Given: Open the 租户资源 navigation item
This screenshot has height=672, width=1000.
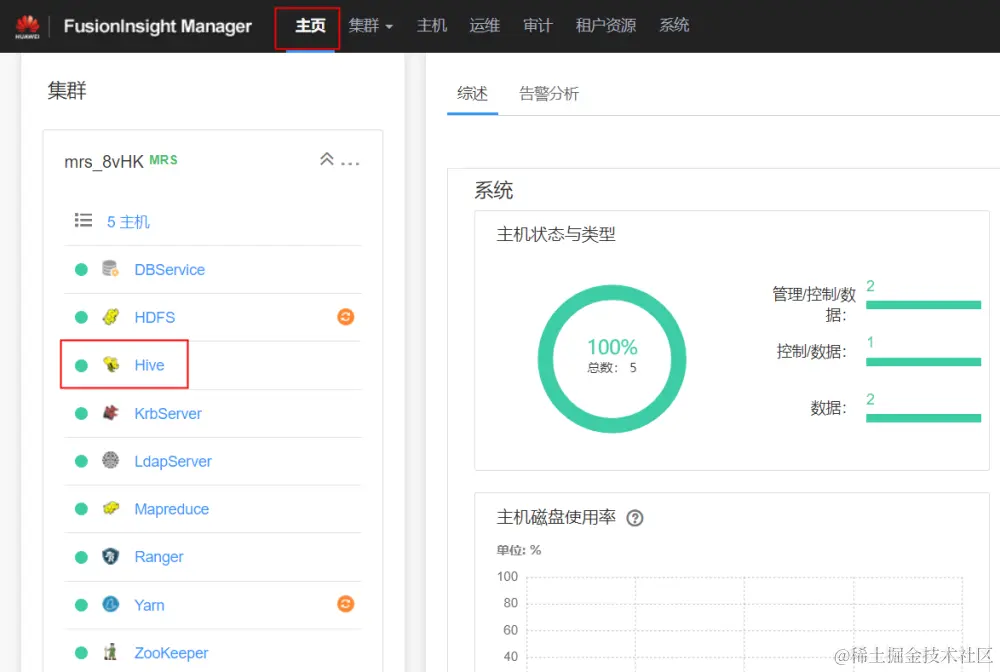Looking at the screenshot, I should pos(606,26).
